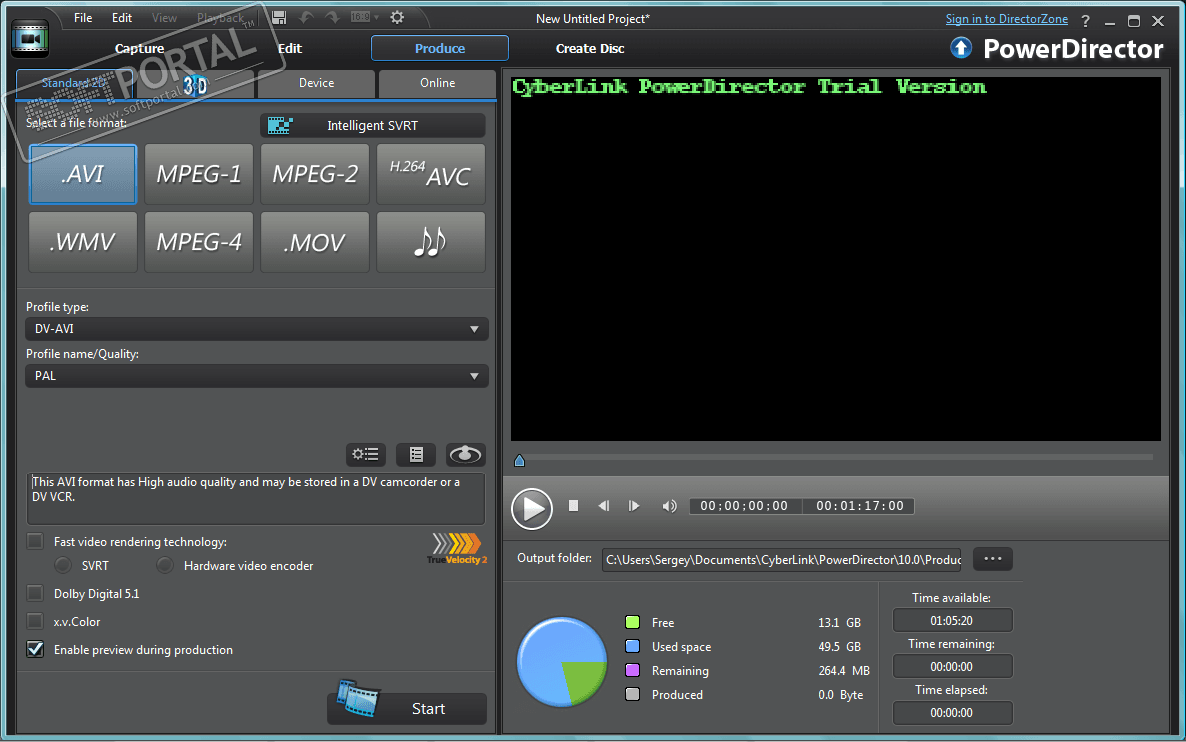Switch to the Create Disc module

590,48
